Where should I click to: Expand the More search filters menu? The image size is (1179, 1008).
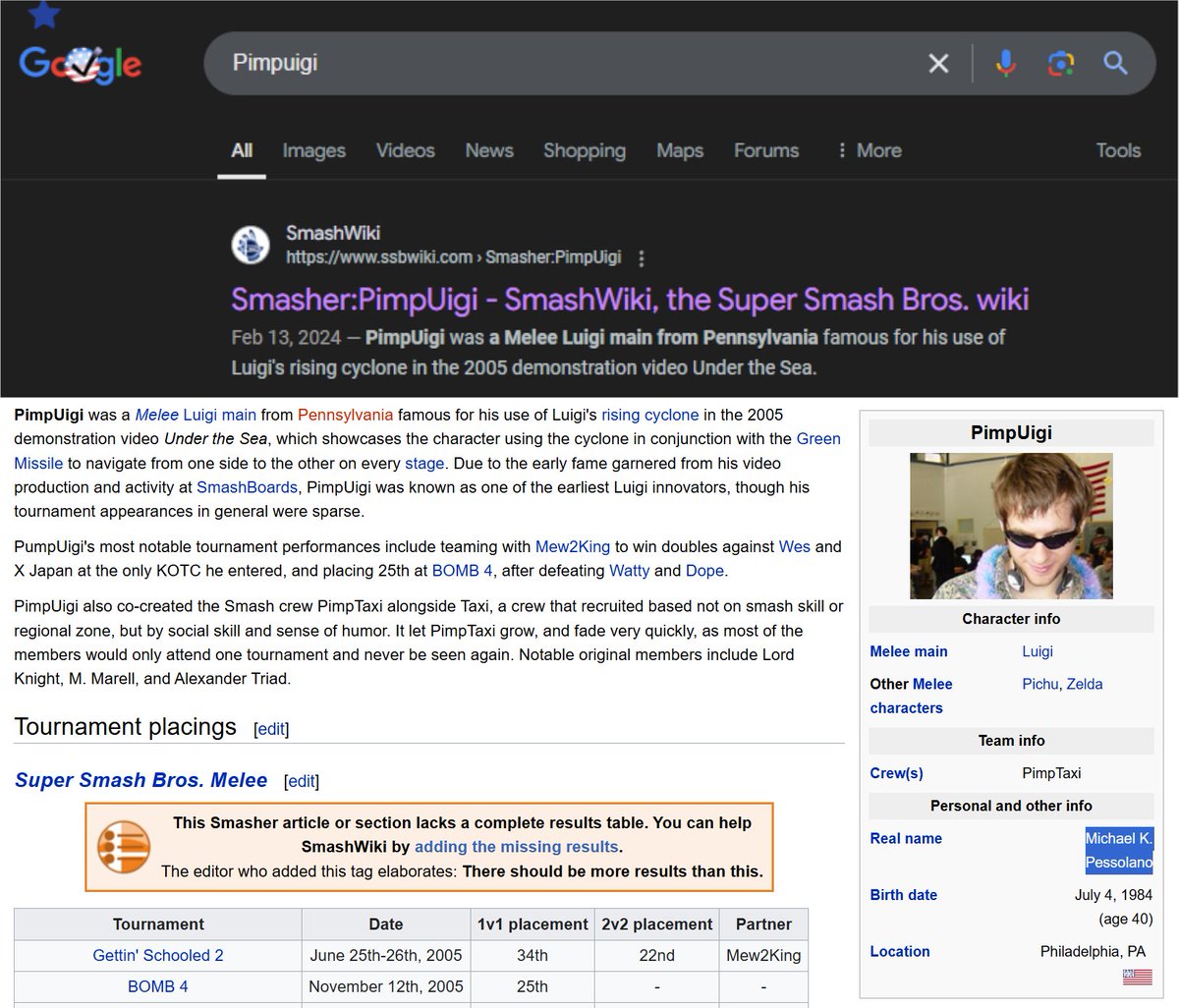[x=870, y=150]
